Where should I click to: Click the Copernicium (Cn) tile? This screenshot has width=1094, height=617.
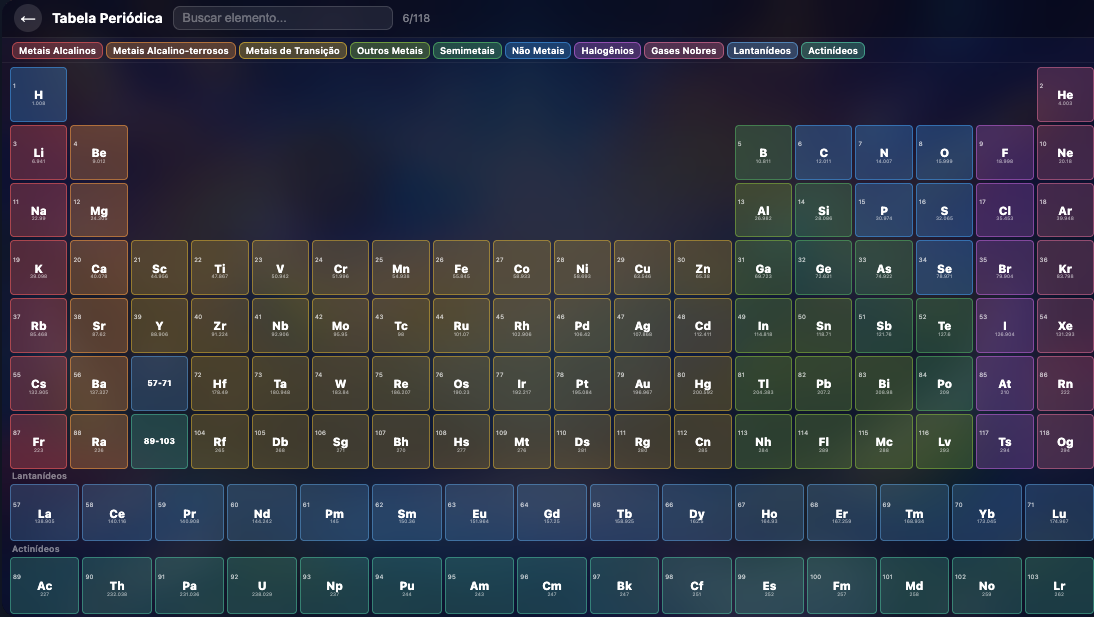[x=703, y=442]
